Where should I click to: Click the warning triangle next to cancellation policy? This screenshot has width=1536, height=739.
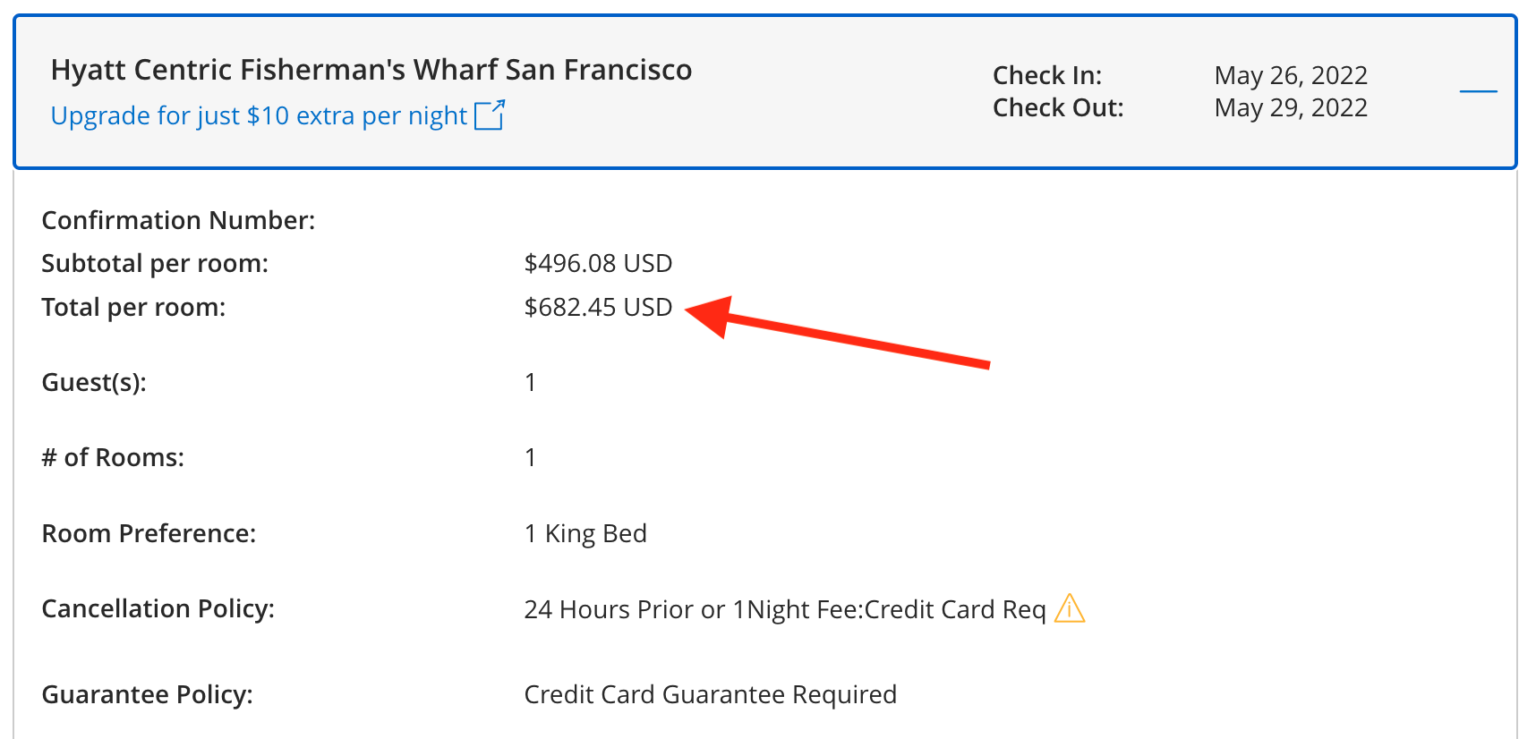(x=1069, y=608)
